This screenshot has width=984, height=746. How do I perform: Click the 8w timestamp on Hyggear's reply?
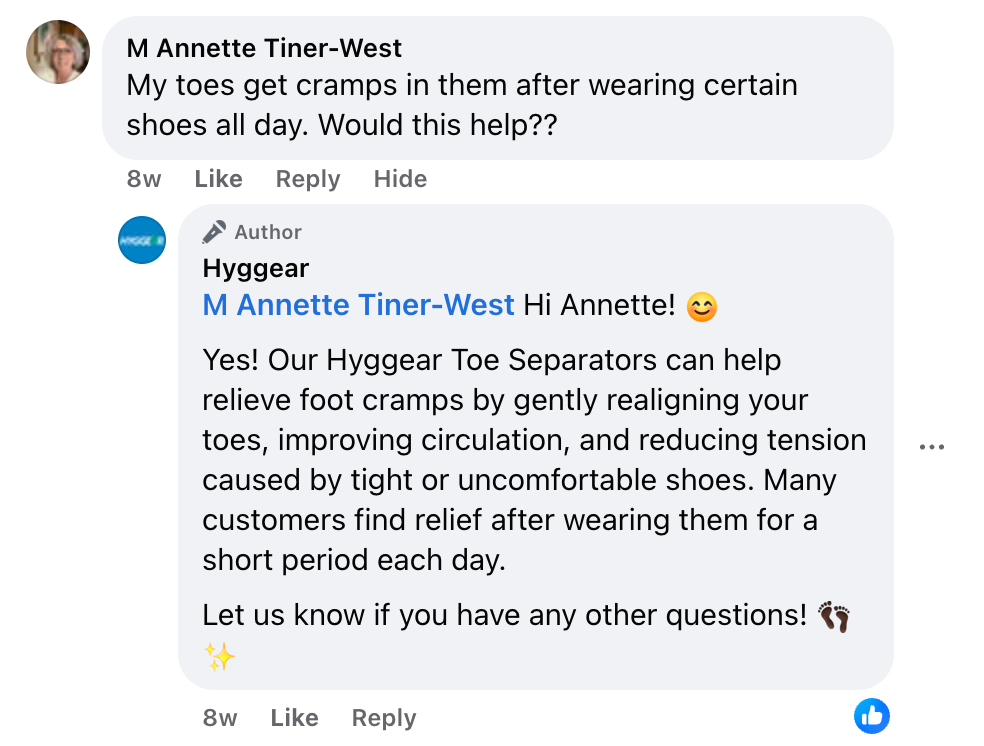220,718
